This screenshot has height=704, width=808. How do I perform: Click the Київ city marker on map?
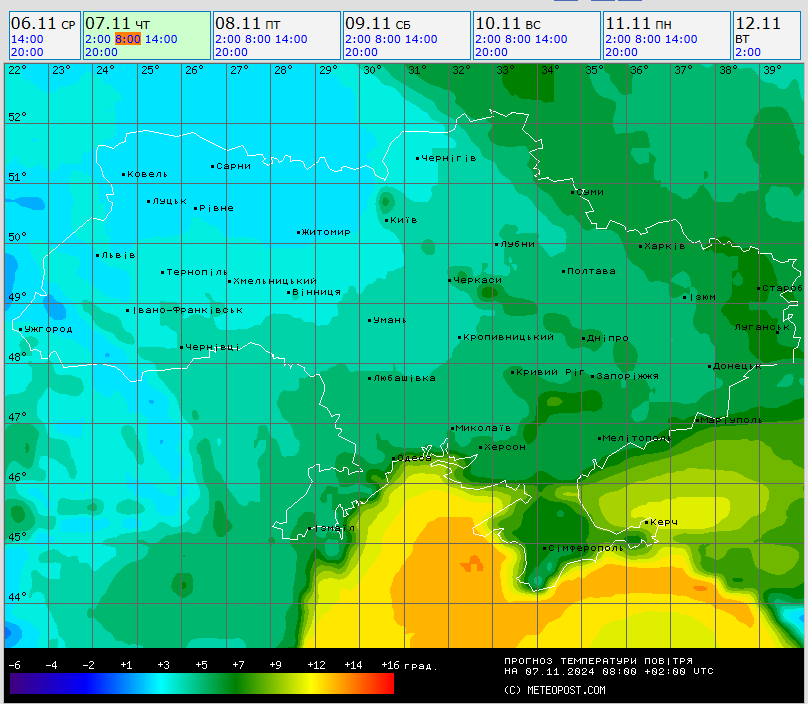click(x=388, y=220)
